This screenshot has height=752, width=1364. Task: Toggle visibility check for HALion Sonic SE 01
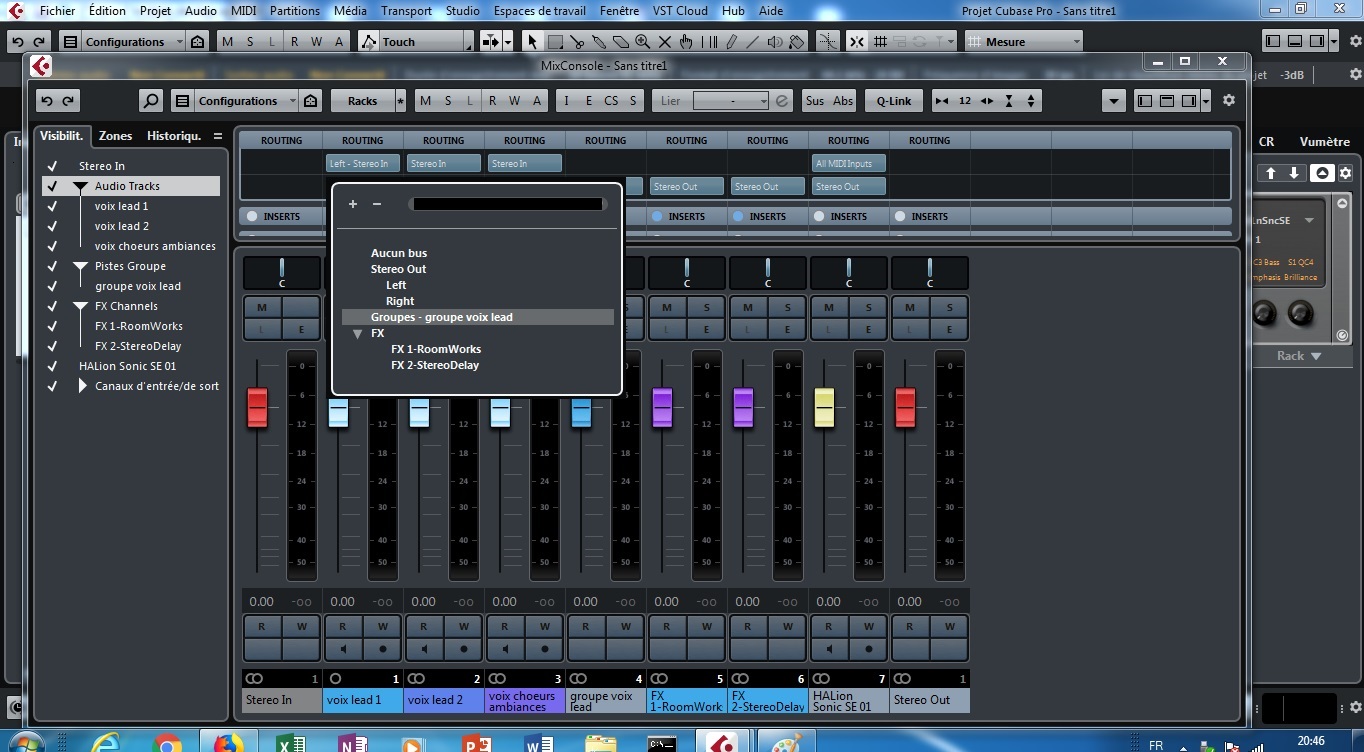click(x=52, y=366)
